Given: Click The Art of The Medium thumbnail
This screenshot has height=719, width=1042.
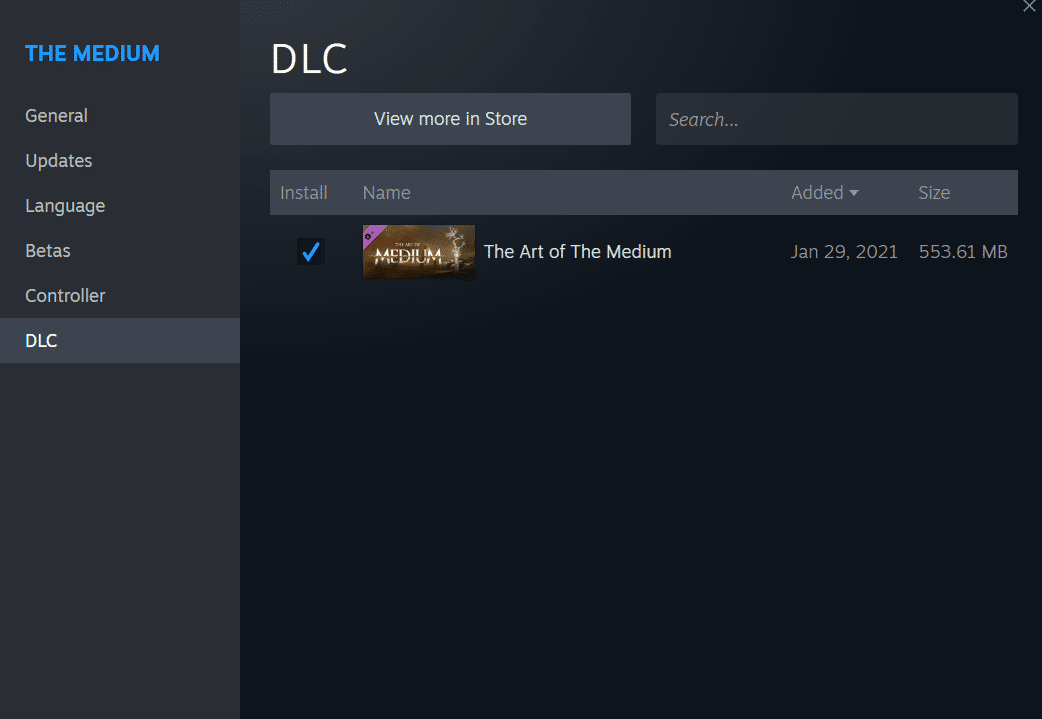Looking at the screenshot, I should (x=419, y=252).
